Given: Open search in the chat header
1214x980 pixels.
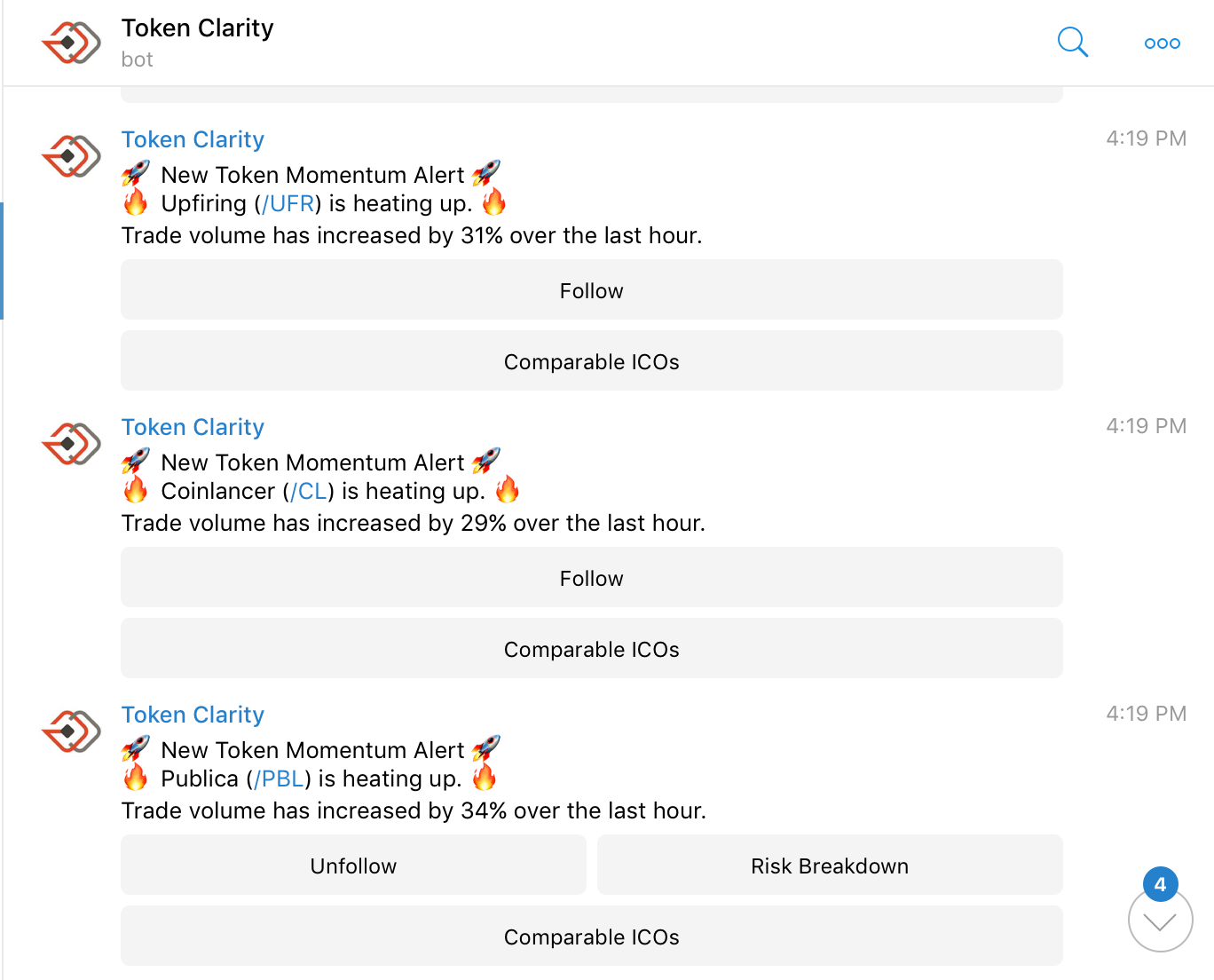Looking at the screenshot, I should point(1072,42).
